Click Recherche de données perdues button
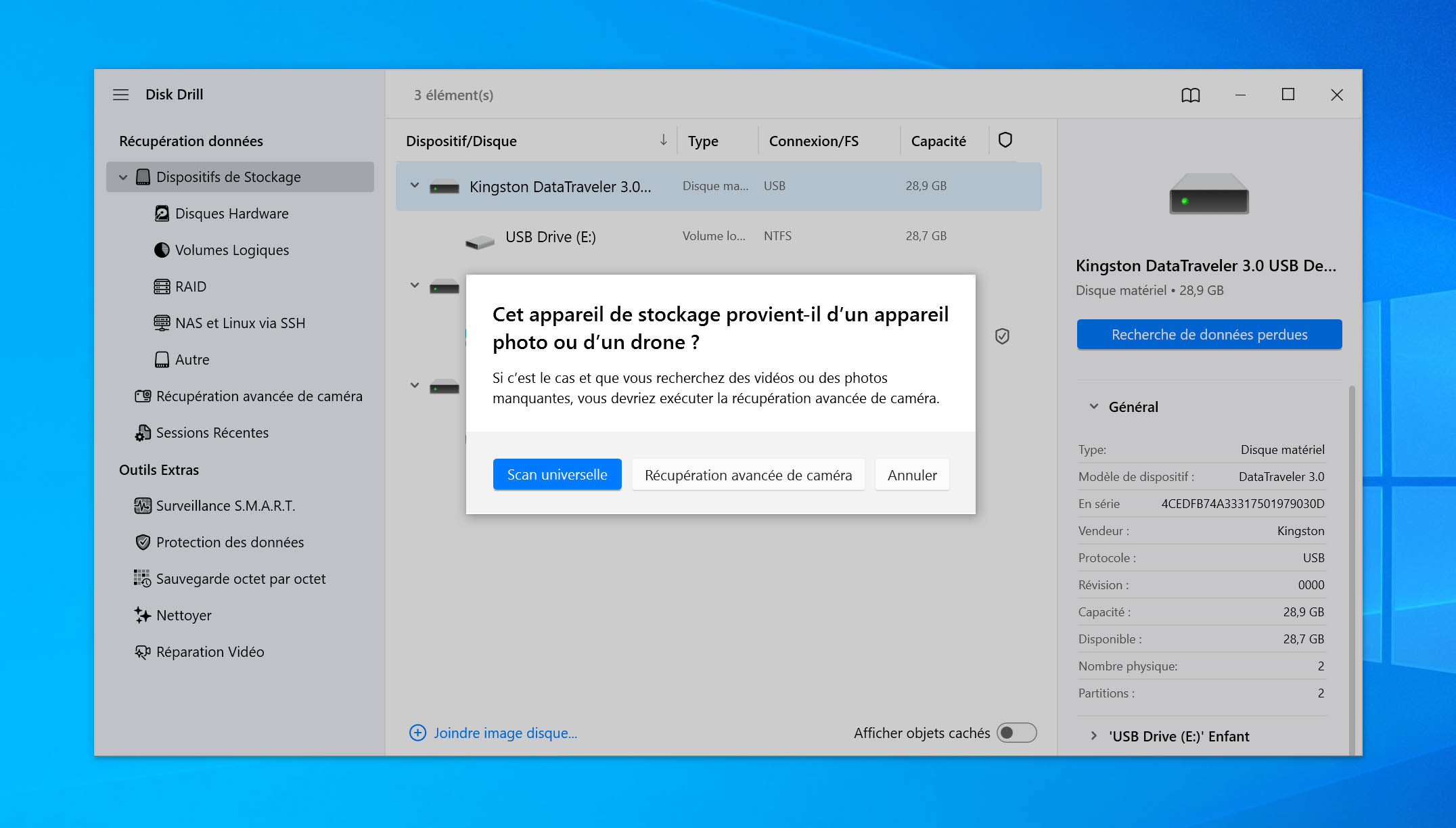The height and width of the screenshot is (828, 1456). [1209, 335]
